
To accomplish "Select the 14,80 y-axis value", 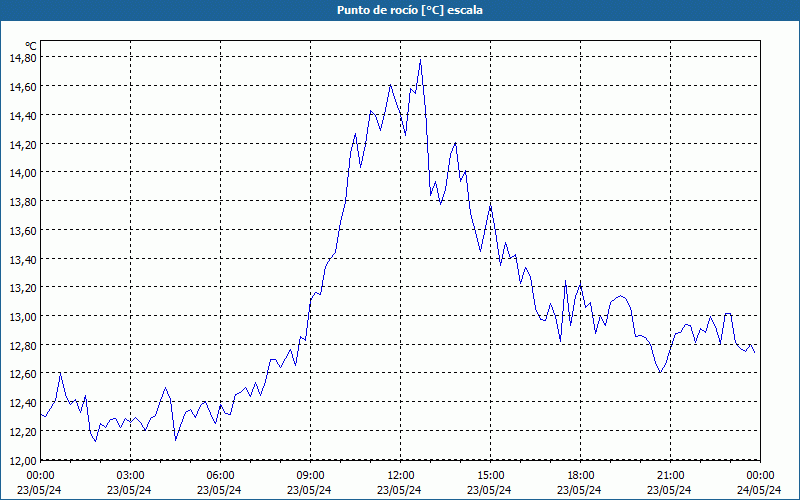I will click(x=23, y=58).
